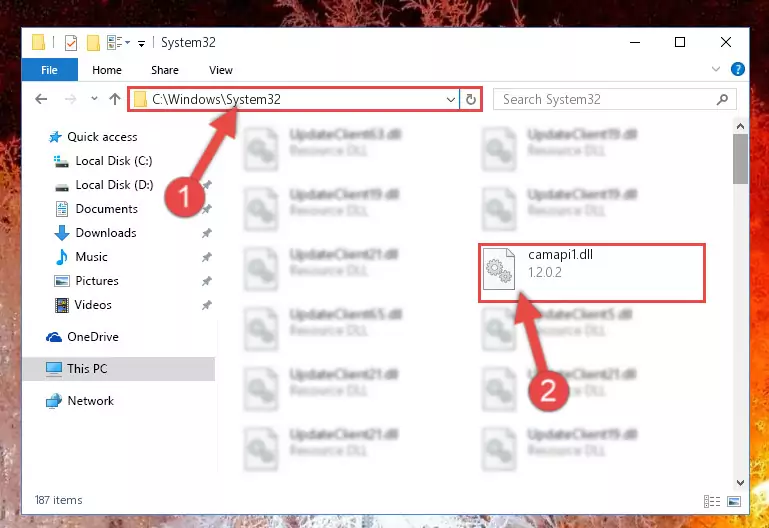769x528 pixels.
Task: Select Quick access in navigation pane
Action: 102,137
